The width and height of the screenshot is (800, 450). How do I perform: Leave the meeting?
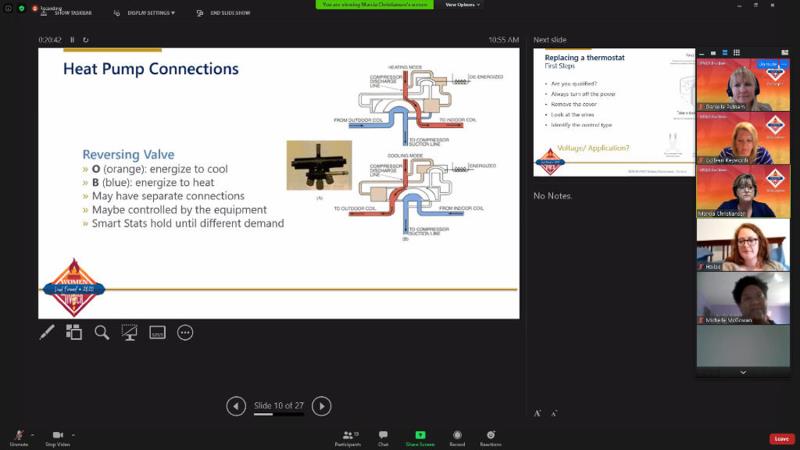781,438
